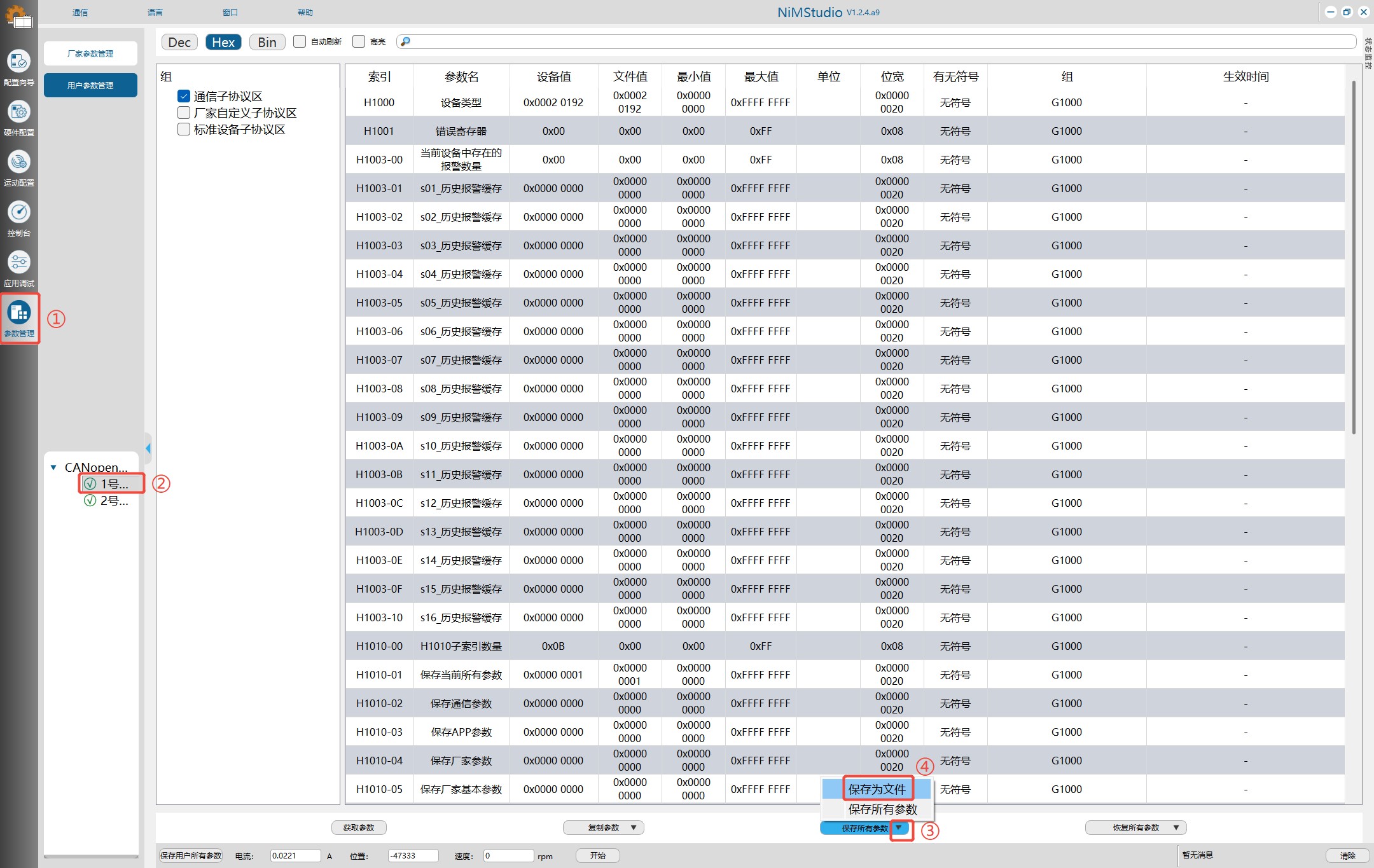Click the 清除 clear button

tap(1348, 855)
